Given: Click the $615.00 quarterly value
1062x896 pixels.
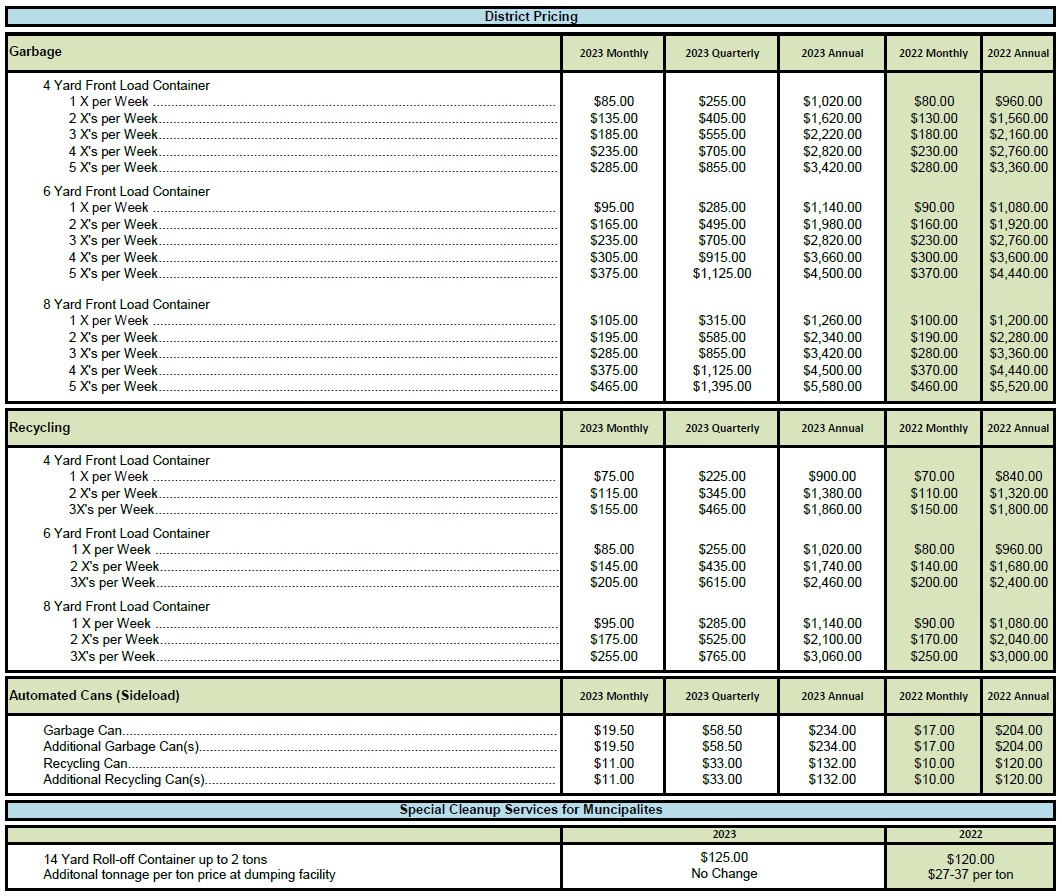Looking at the screenshot, I should pos(722,582).
